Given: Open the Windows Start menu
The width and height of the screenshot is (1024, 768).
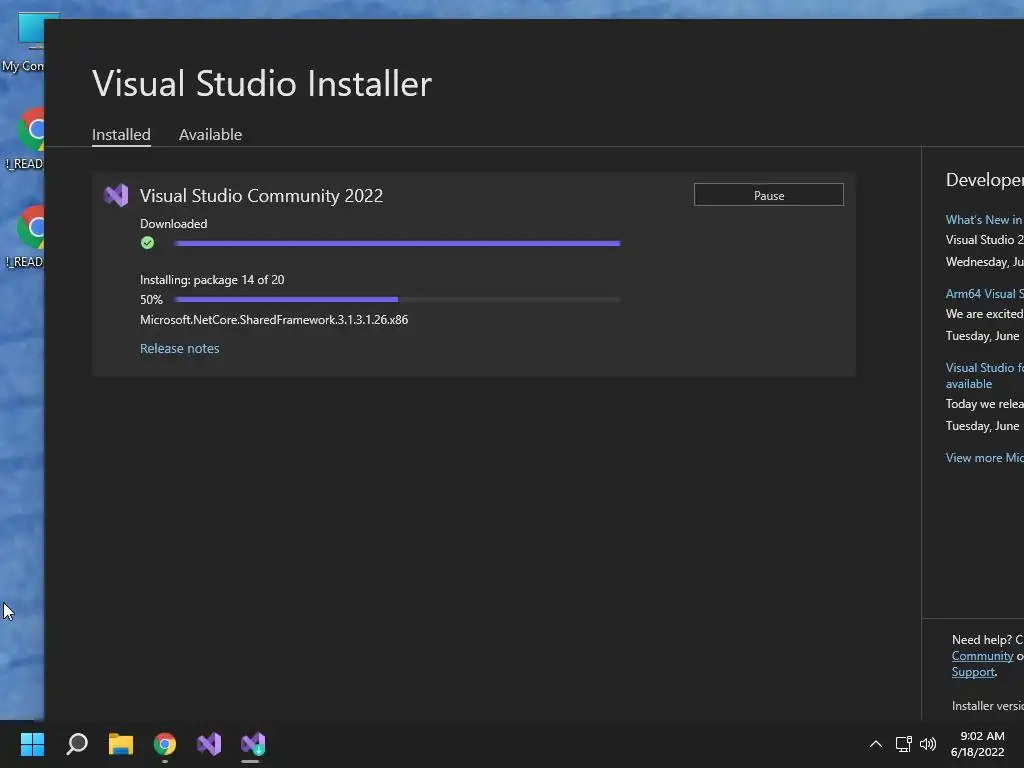Looking at the screenshot, I should pyautogui.click(x=32, y=744).
